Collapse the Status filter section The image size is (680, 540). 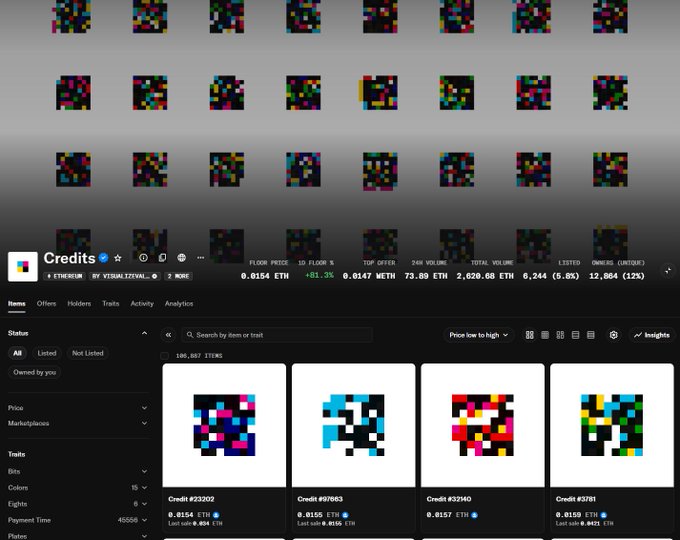[x=144, y=333]
